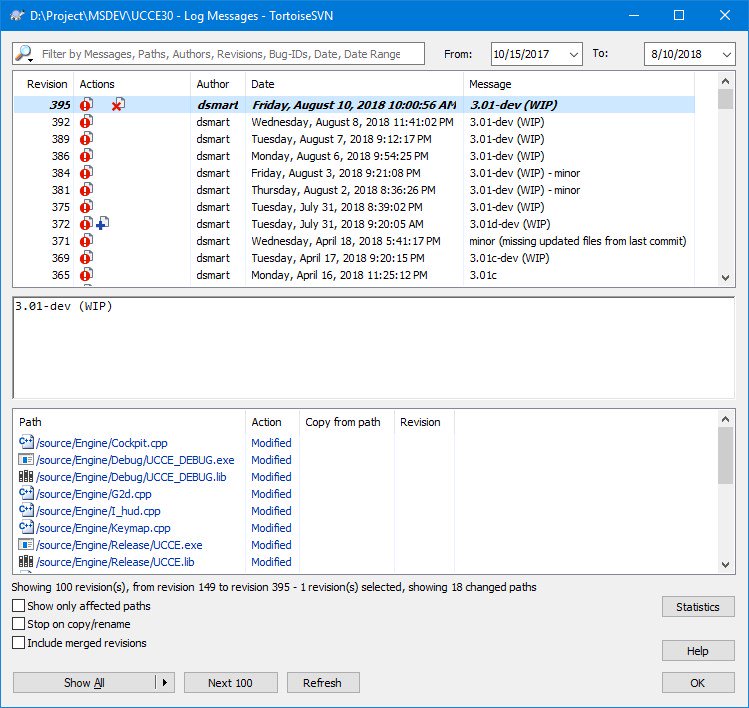Click the filter search magnifier icon

tap(23, 54)
